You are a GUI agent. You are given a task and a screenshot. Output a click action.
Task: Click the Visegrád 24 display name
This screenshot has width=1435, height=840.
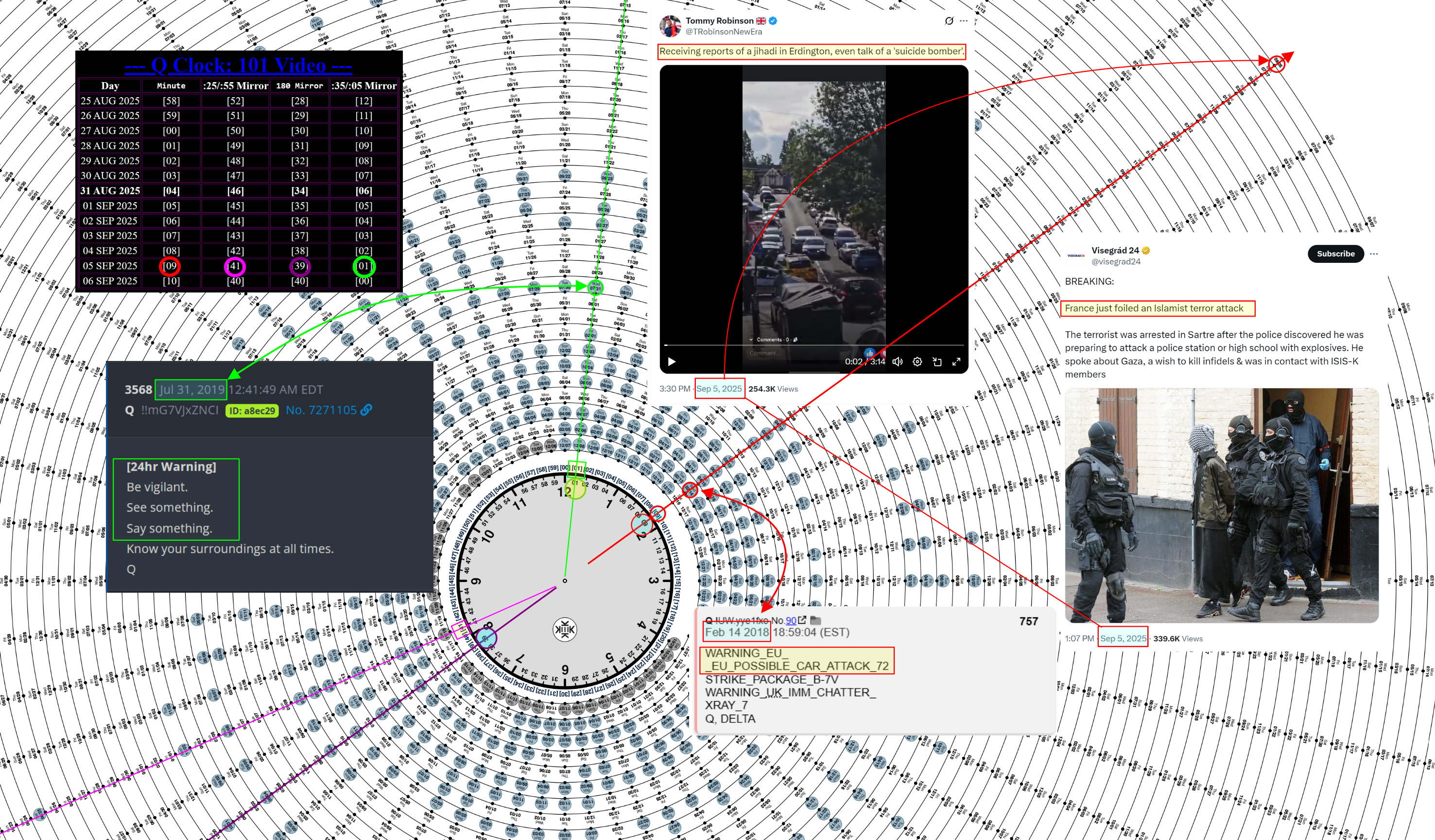click(1115, 251)
